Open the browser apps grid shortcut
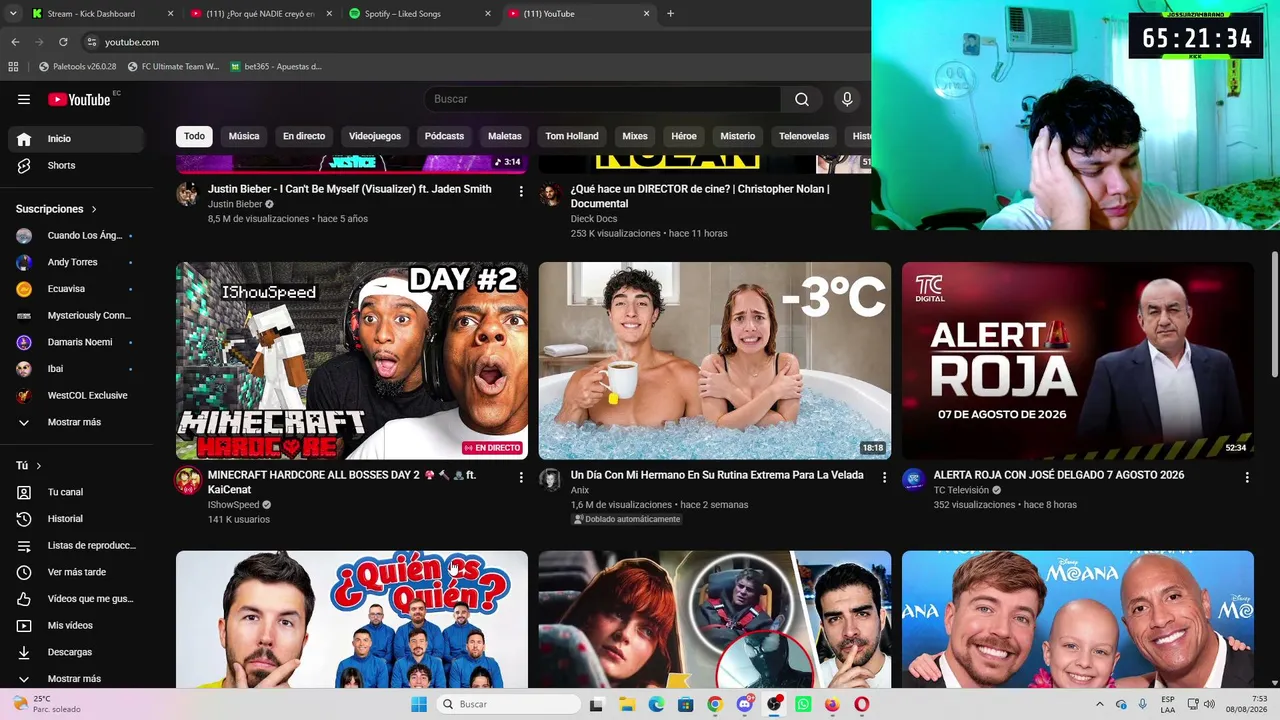This screenshot has width=1280, height=720. tap(13, 67)
